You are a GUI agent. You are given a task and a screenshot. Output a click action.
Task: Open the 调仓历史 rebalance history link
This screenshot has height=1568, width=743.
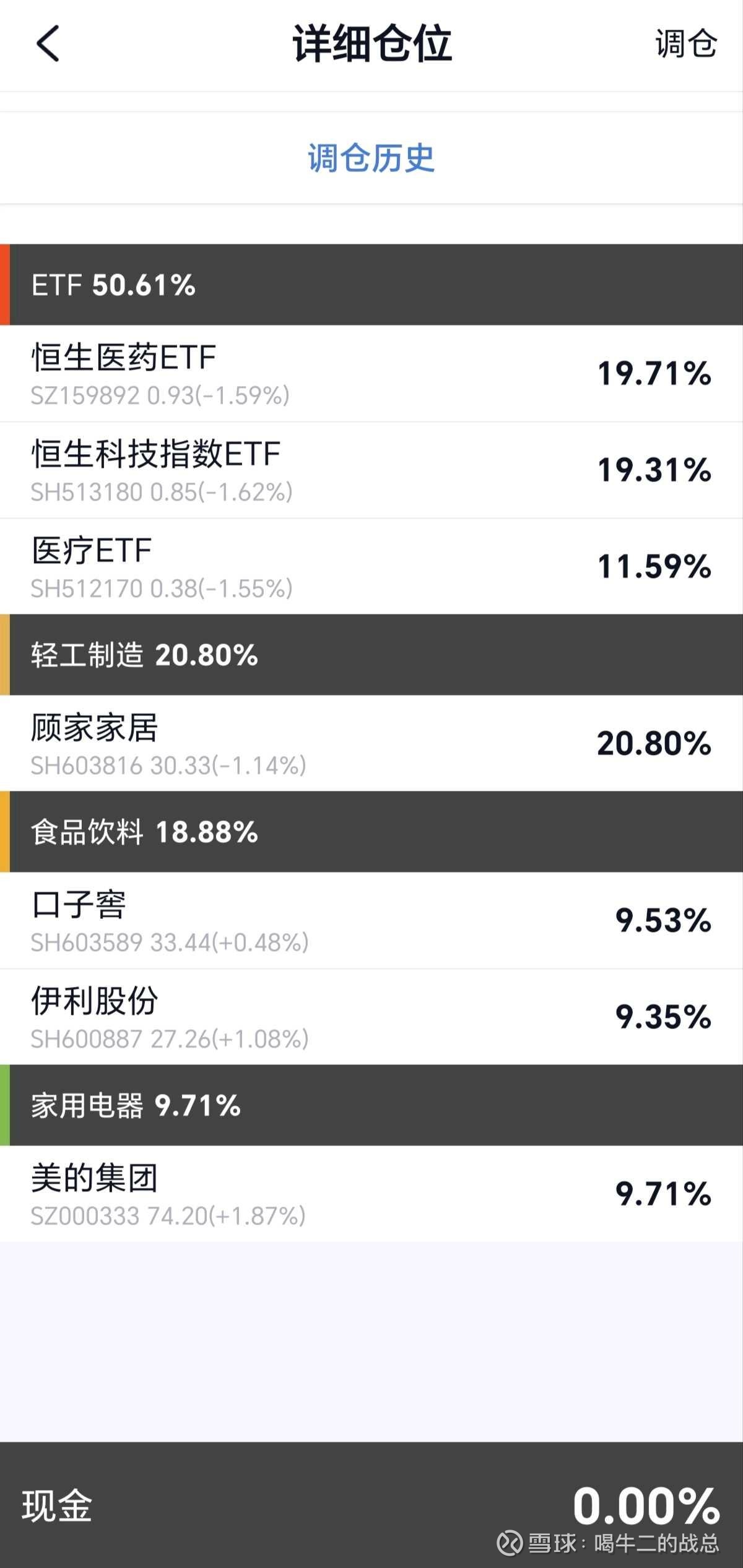pyautogui.click(x=371, y=158)
